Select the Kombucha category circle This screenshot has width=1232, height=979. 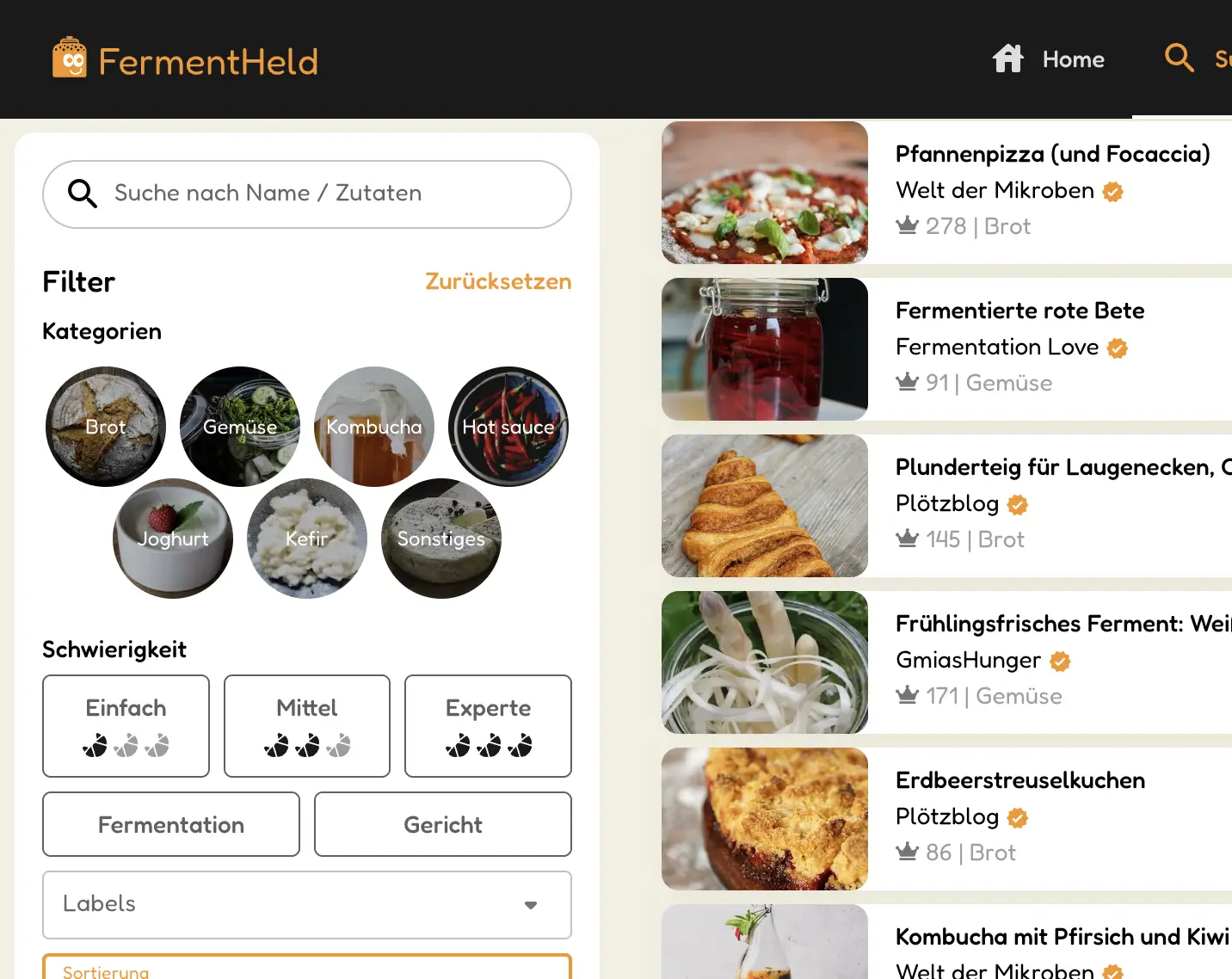tap(374, 427)
